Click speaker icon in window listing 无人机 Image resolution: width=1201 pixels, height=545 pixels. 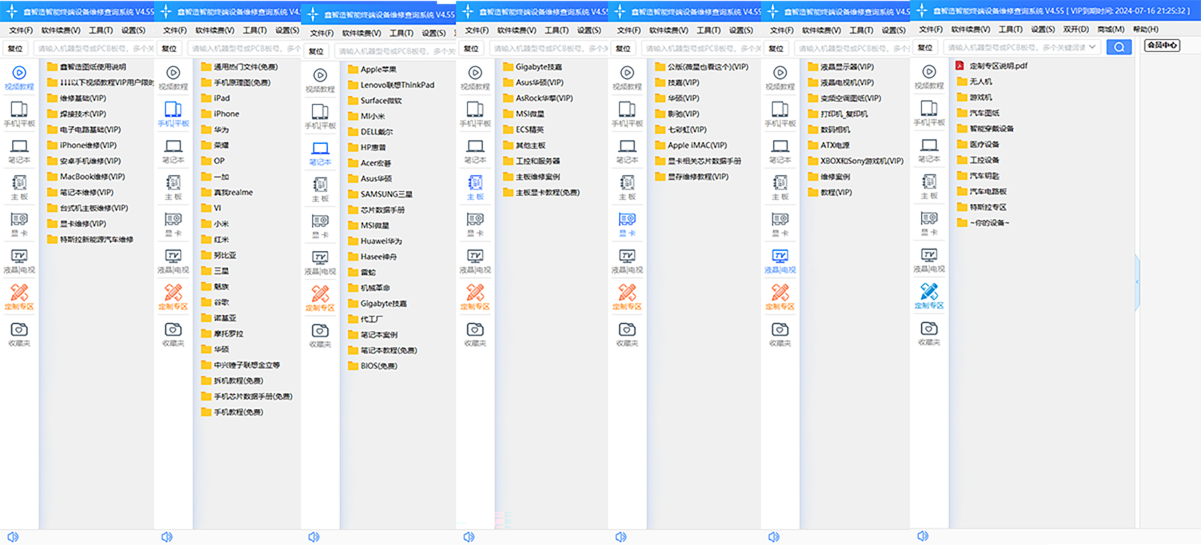click(x=922, y=537)
